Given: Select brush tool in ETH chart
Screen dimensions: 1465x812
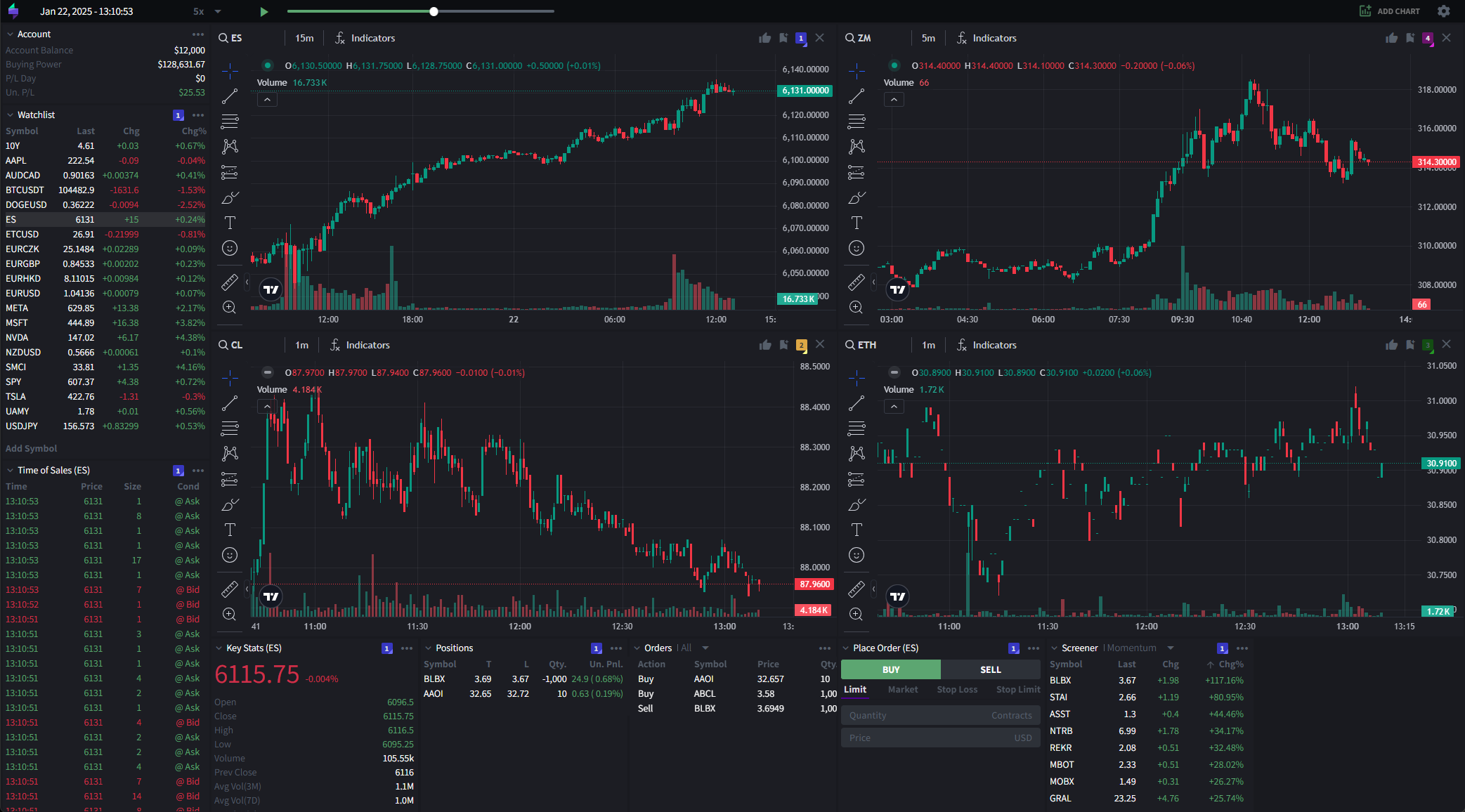Looking at the screenshot, I should pyautogui.click(x=857, y=504).
